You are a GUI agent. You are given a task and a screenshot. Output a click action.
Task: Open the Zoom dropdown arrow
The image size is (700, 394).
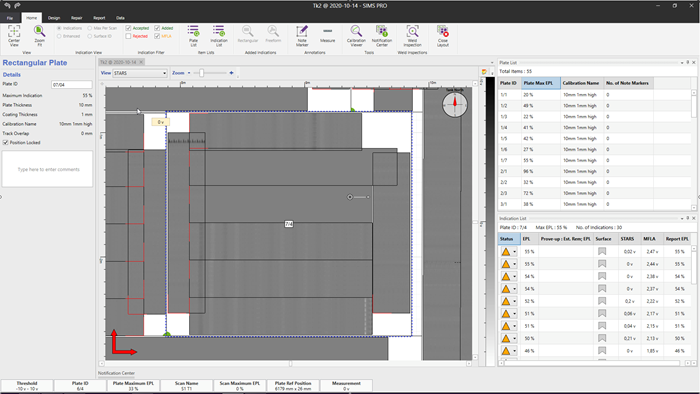pyautogui.click(x=189, y=73)
